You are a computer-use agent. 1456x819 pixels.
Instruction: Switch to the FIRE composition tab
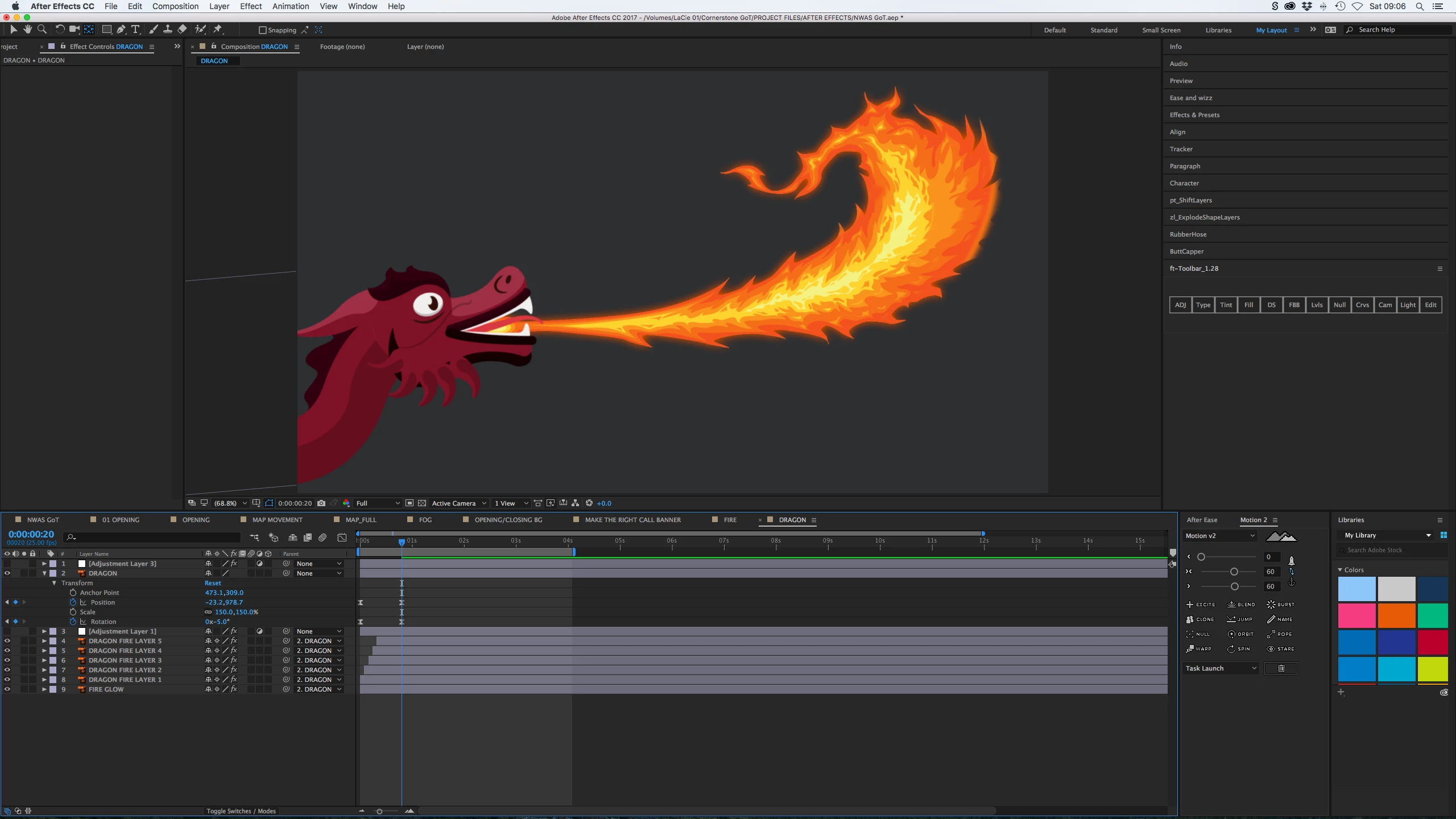(730, 520)
